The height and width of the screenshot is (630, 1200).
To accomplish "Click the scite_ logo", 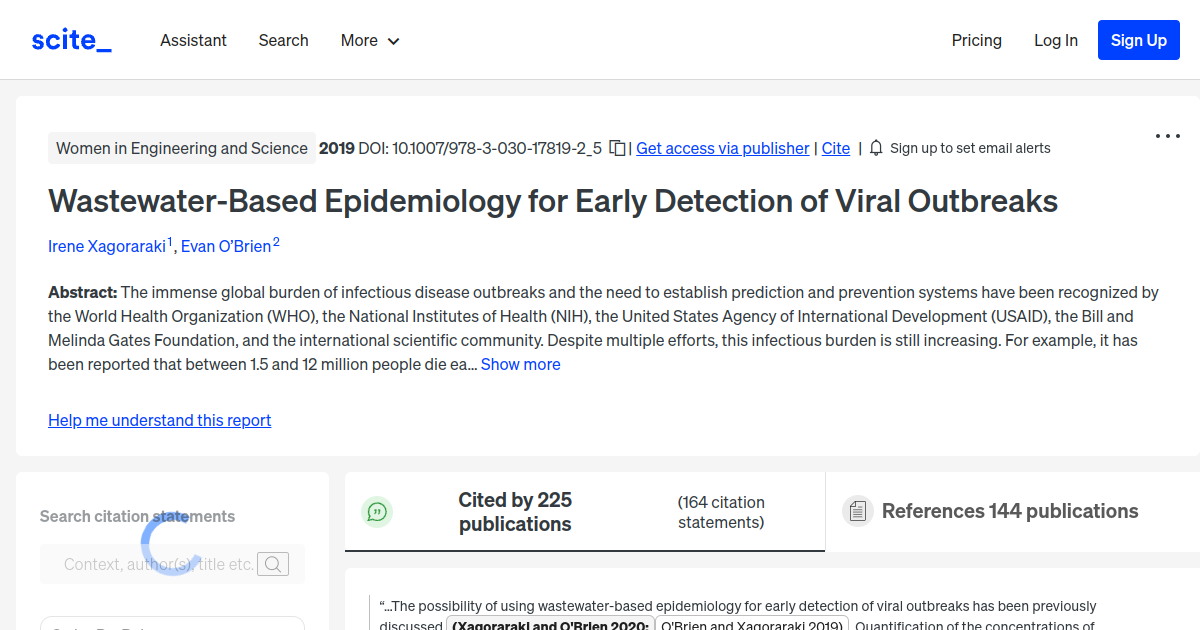I will (x=70, y=39).
